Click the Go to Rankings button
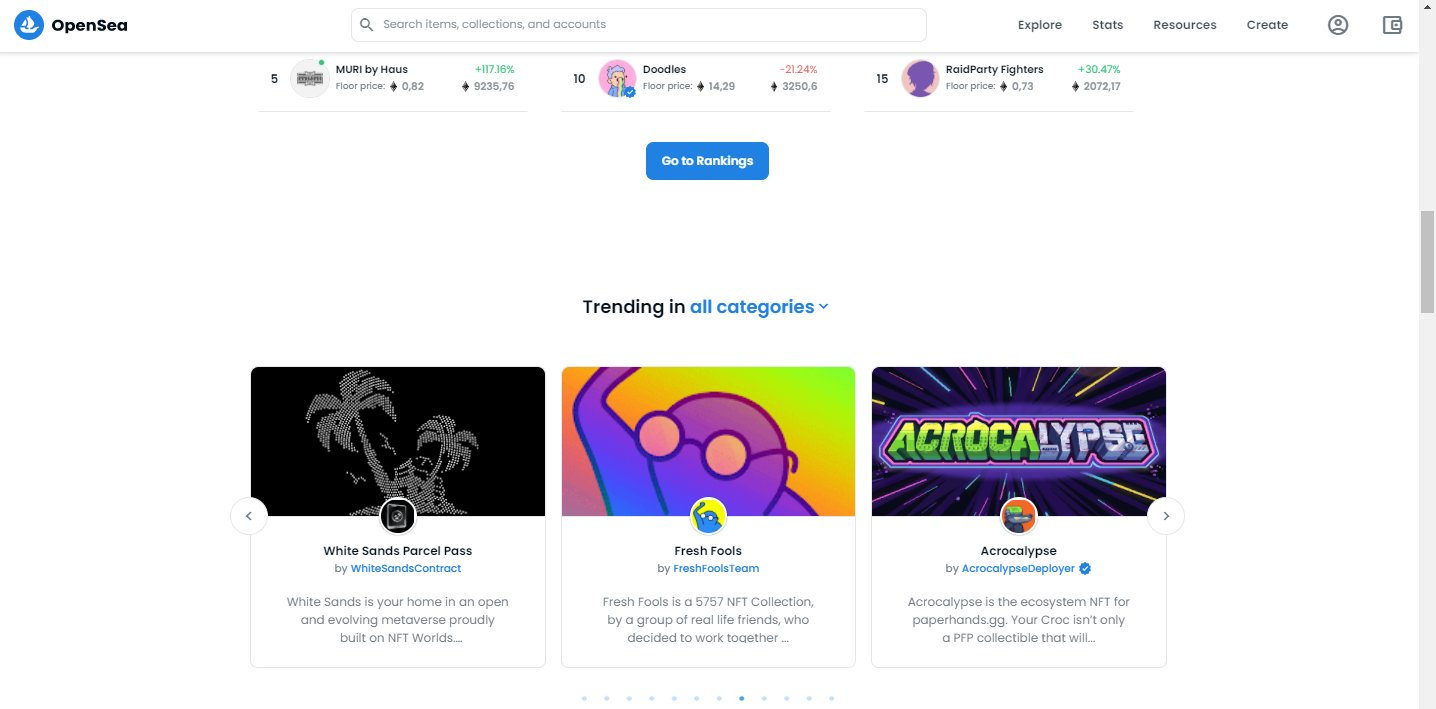This screenshot has width=1436, height=709. click(x=707, y=161)
